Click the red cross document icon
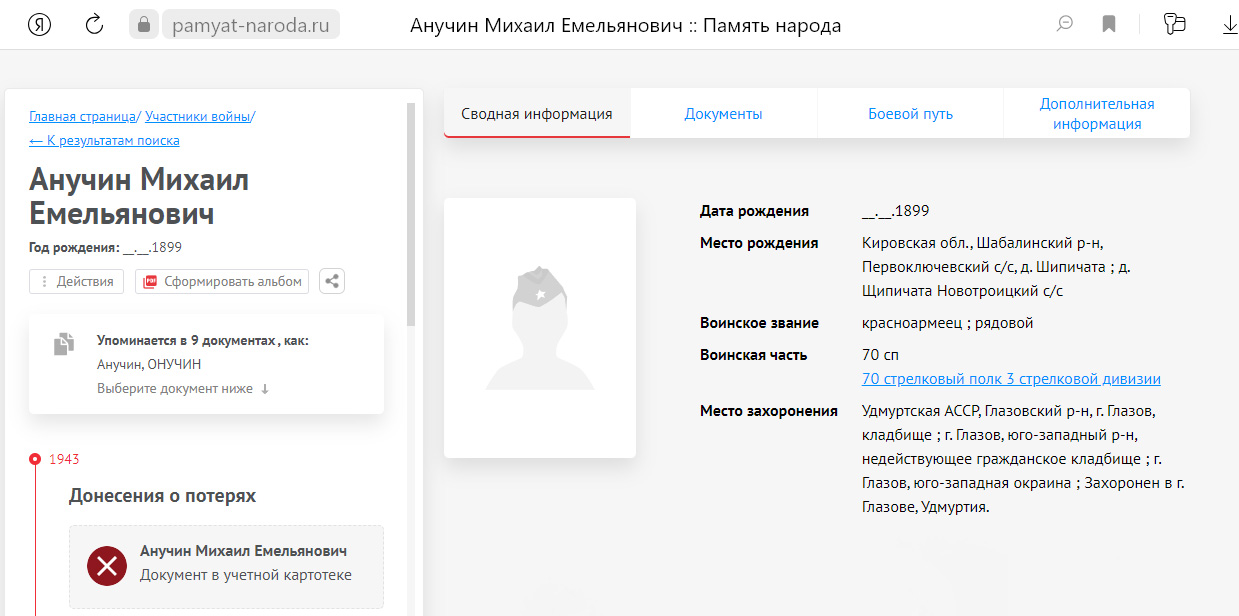 (107, 566)
